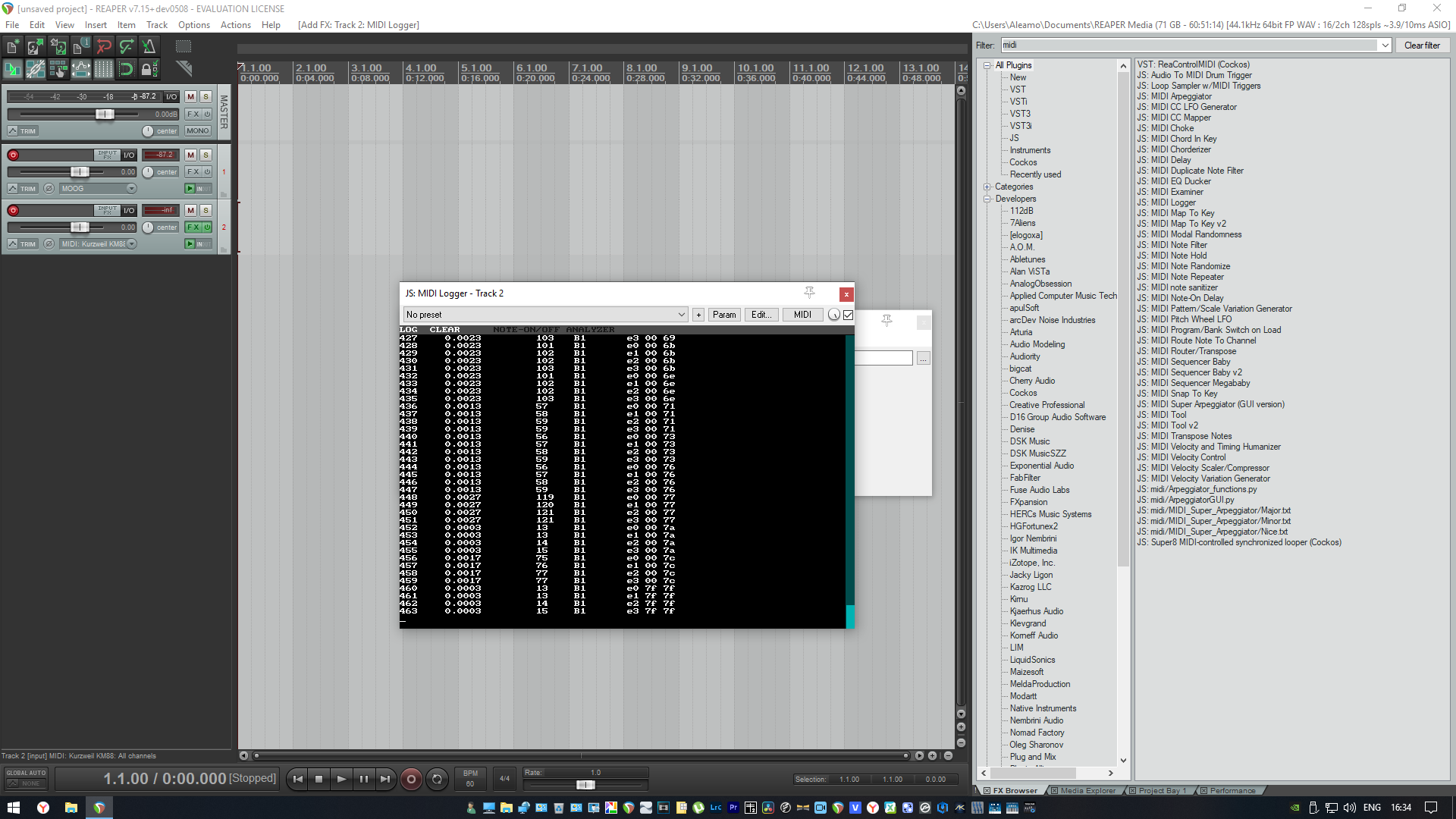Screen dimensions: 1456x819
Task: Click the New Project toolbar icon
Action: tap(12, 47)
